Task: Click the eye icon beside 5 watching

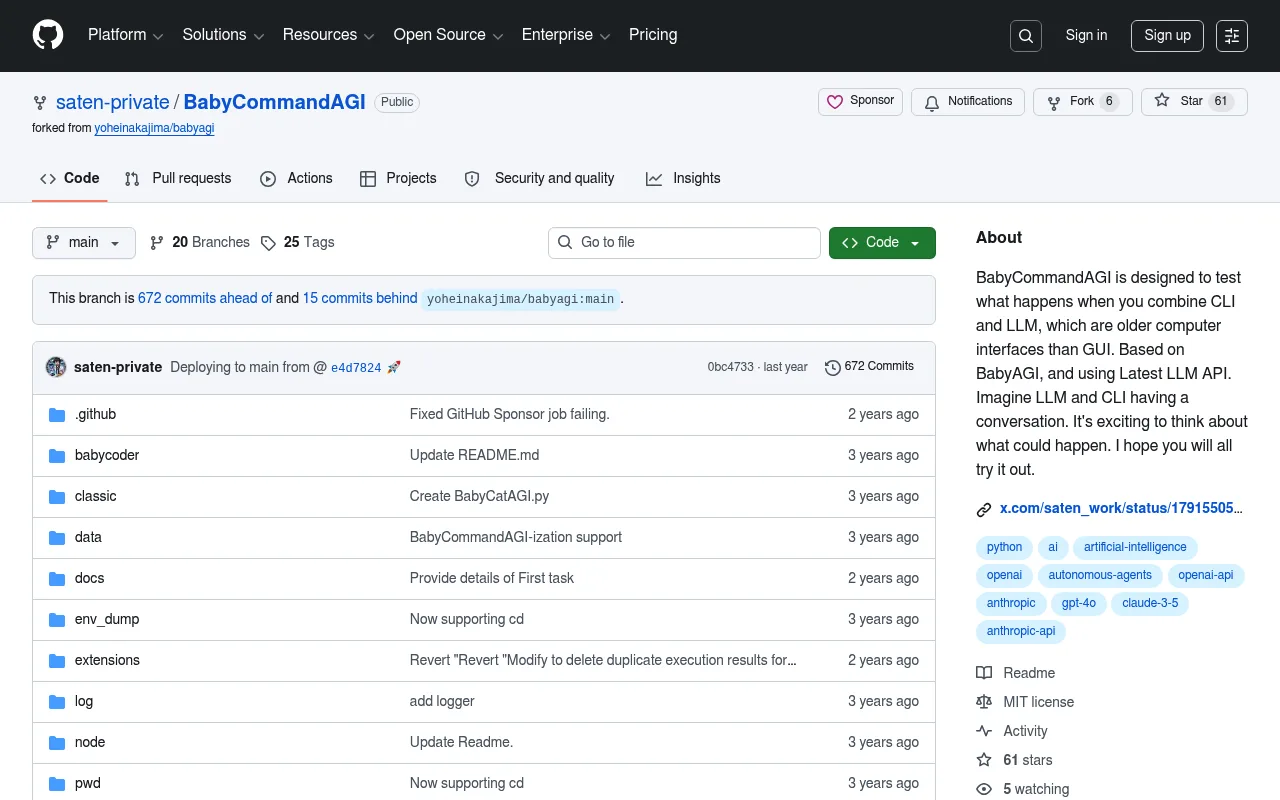Action: [984, 789]
